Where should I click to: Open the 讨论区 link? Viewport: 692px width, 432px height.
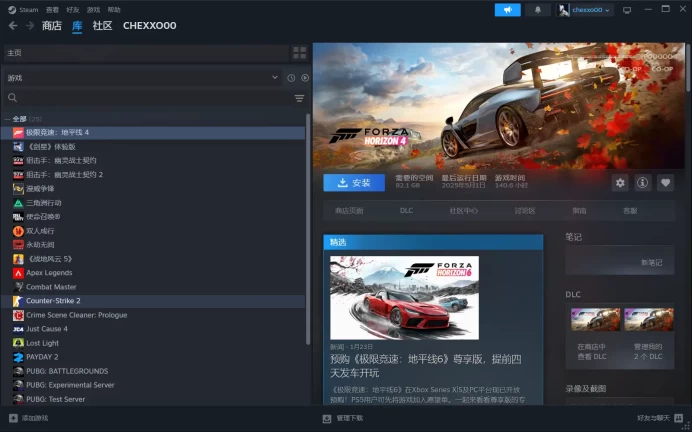[x=525, y=211]
